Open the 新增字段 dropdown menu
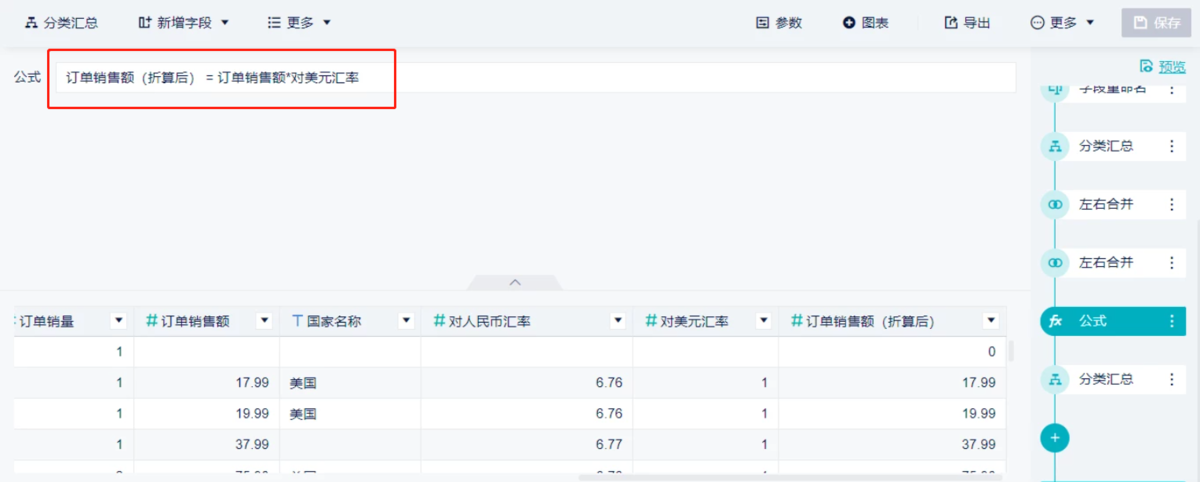The image size is (1200, 482). 184,22
